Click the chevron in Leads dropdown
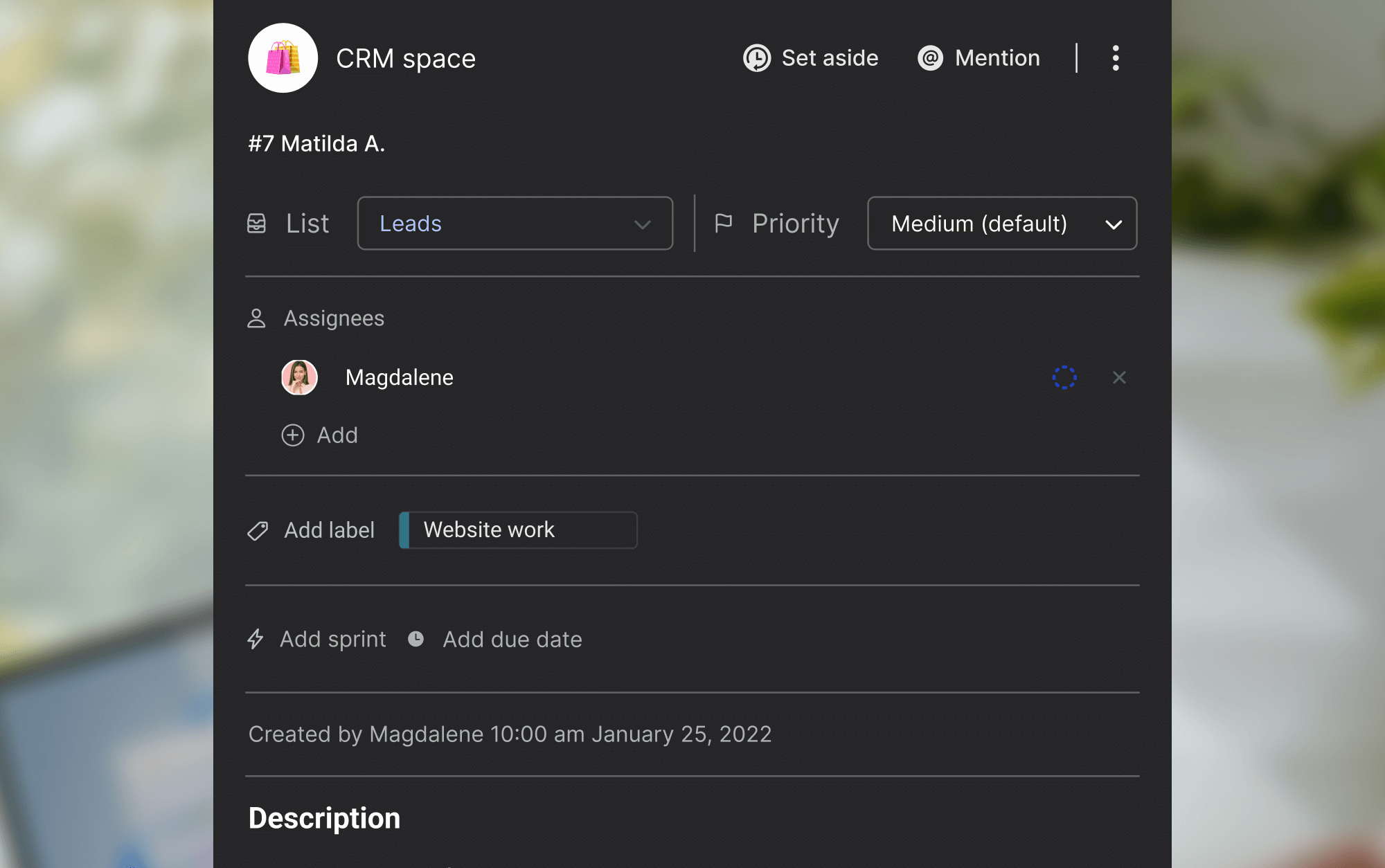 (642, 224)
